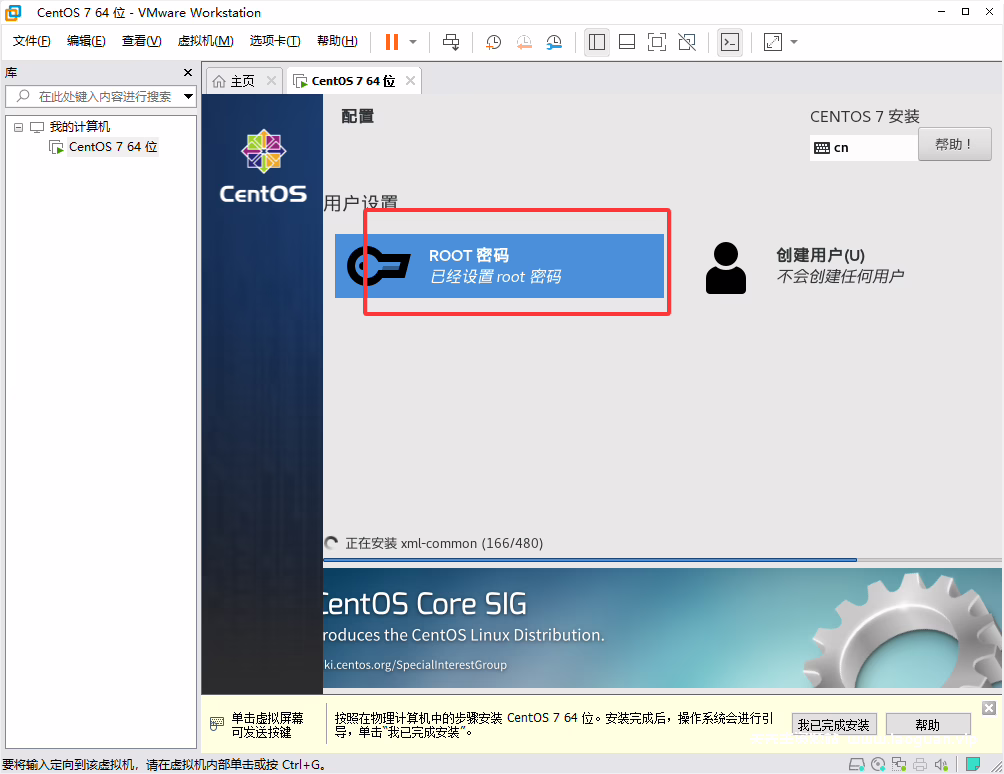Take a snapshot of the virtual machine
The width and height of the screenshot is (1004, 774).
coord(492,42)
